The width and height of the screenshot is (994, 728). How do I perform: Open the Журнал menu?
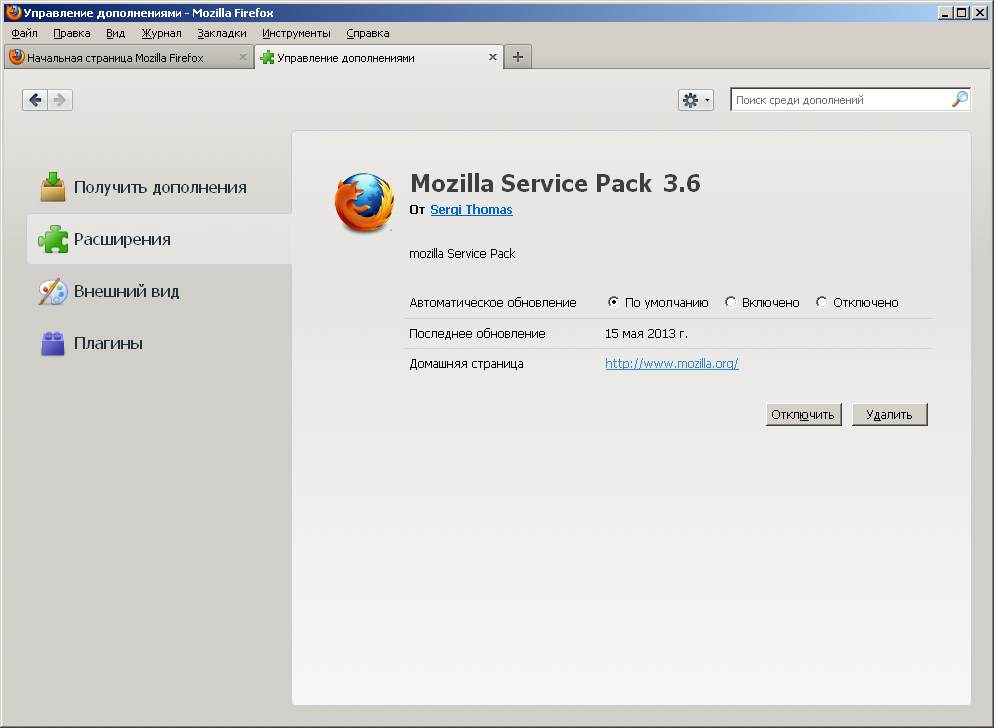(161, 33)
